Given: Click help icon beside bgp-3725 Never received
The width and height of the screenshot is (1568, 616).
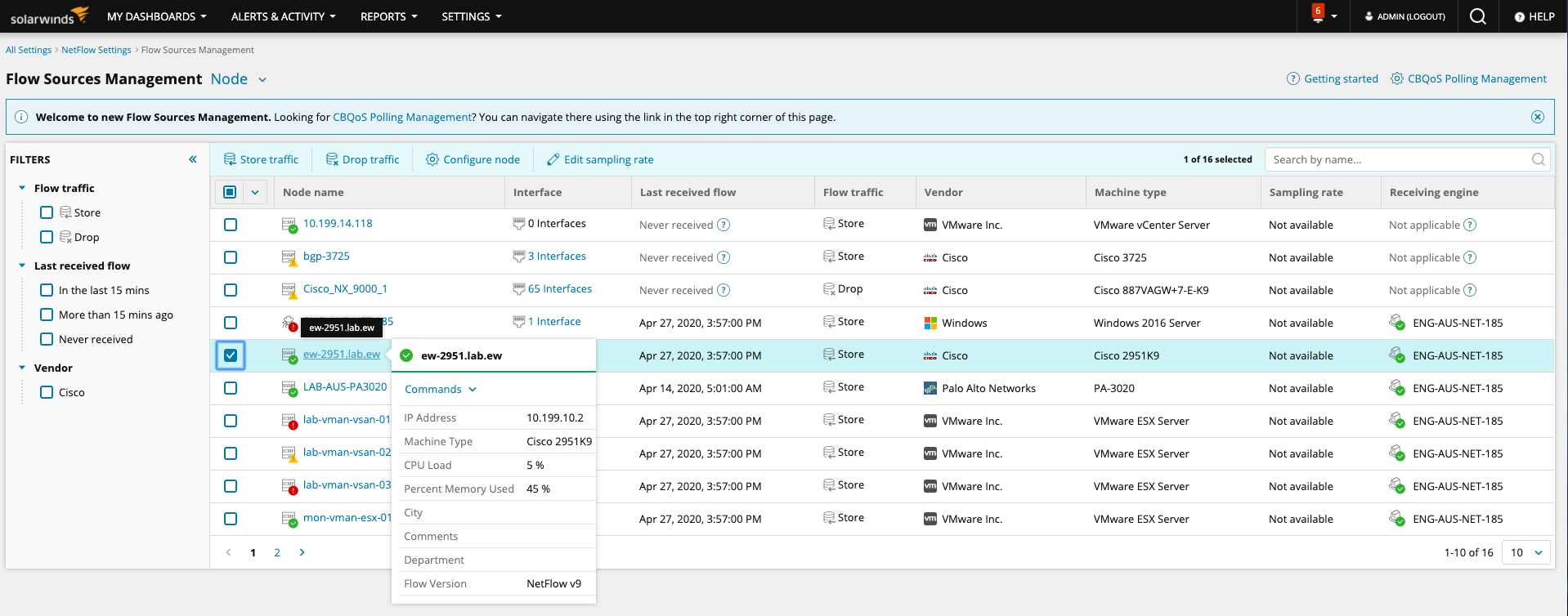Looking at the screenshot, I should 724,257.
